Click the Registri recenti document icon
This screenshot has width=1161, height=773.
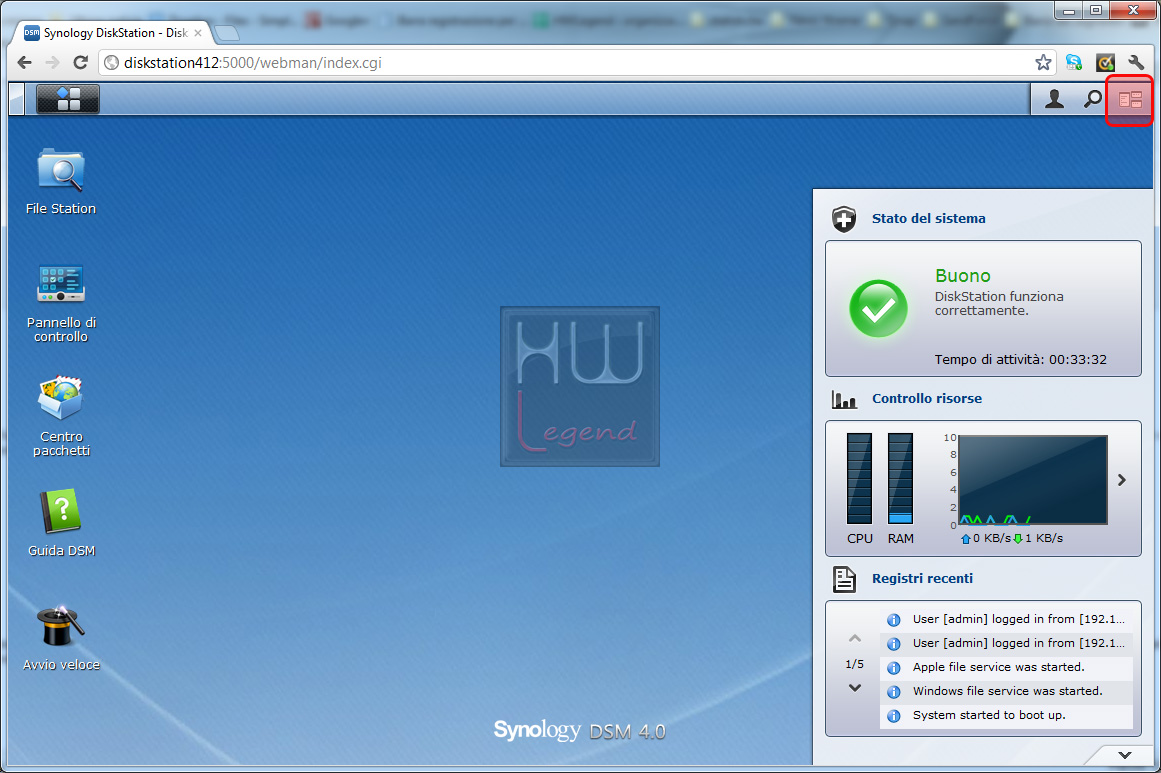click(x=844, y=579)
